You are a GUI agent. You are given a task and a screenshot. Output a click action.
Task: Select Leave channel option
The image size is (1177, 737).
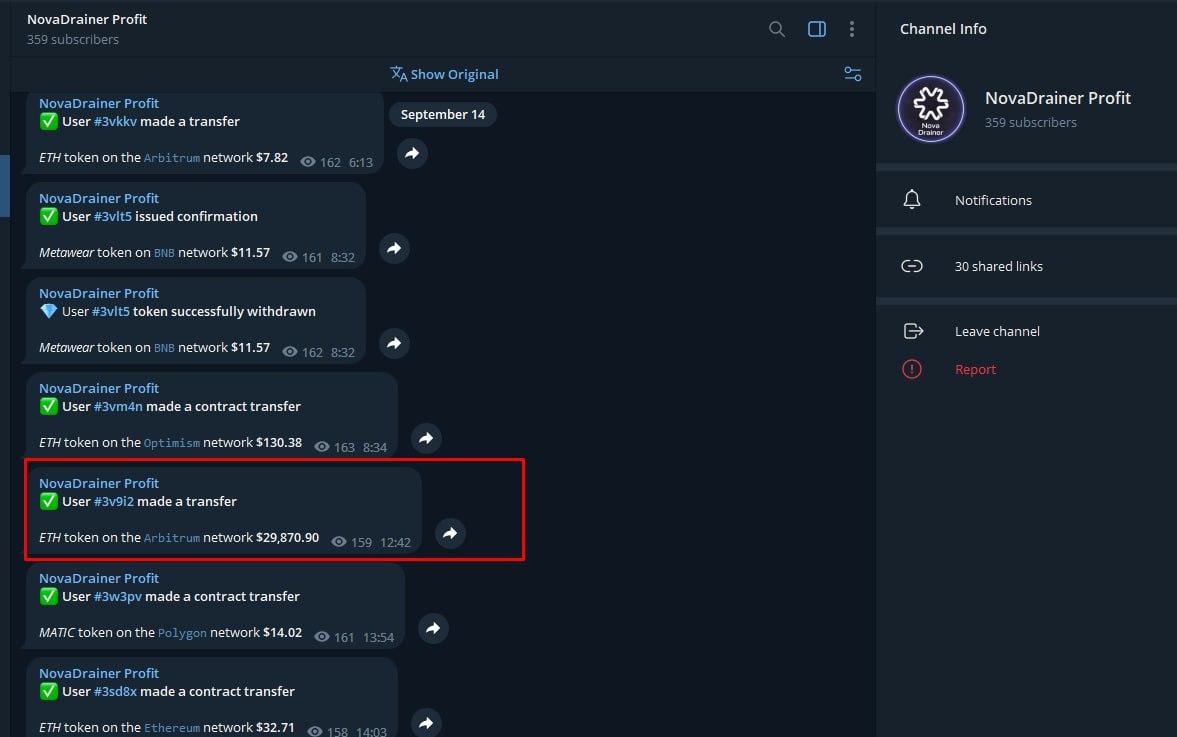(997, 331)
